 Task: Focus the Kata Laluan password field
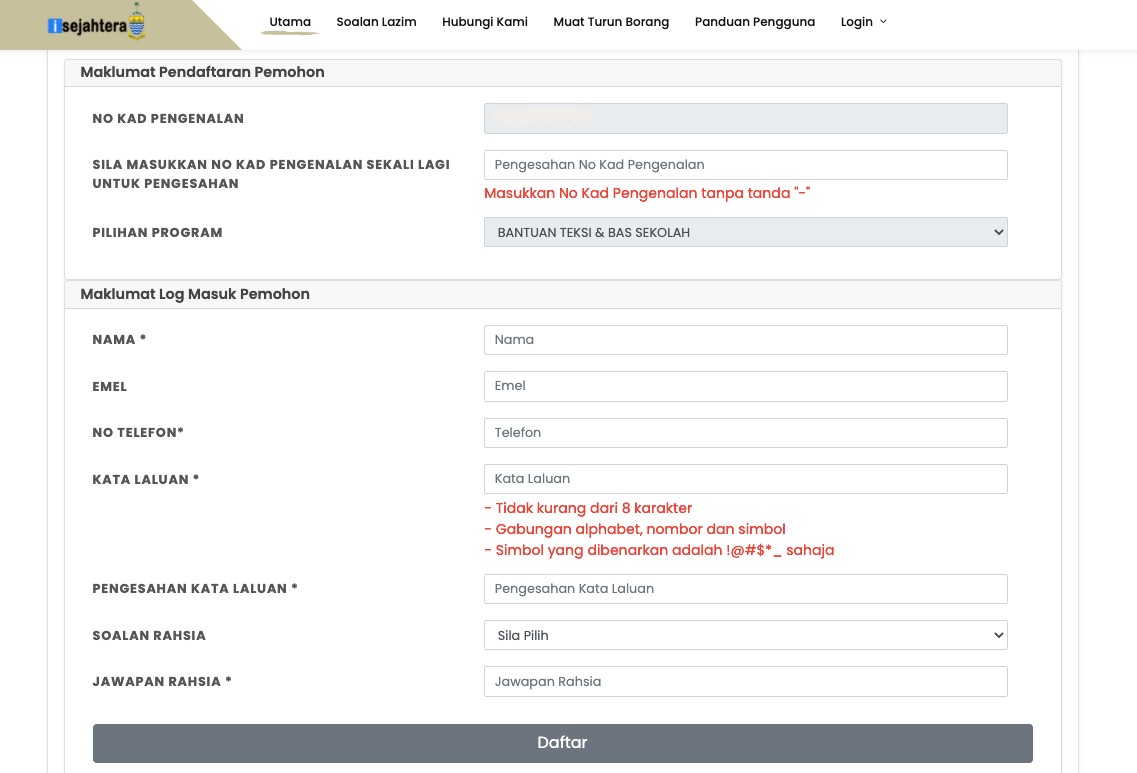click(x=745, y=479)
